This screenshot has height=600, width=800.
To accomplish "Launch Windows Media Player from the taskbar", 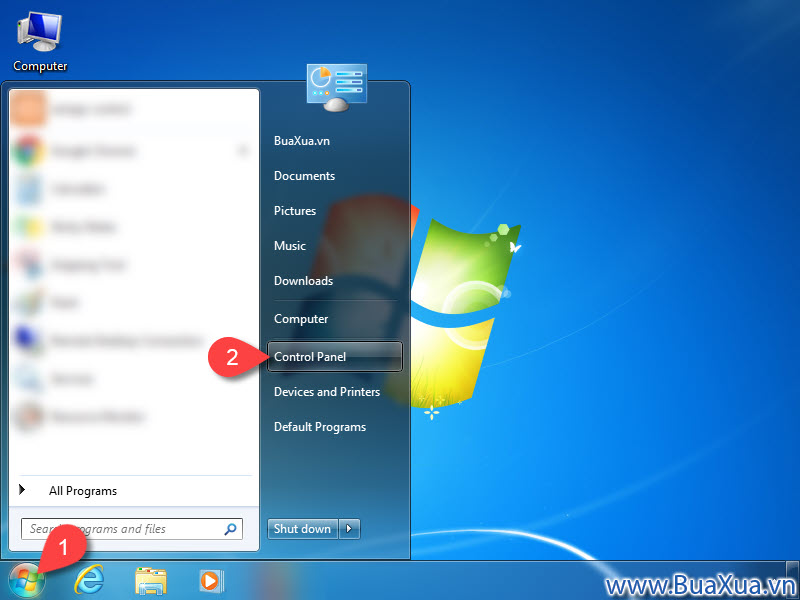I will click(x=210, y=581).
